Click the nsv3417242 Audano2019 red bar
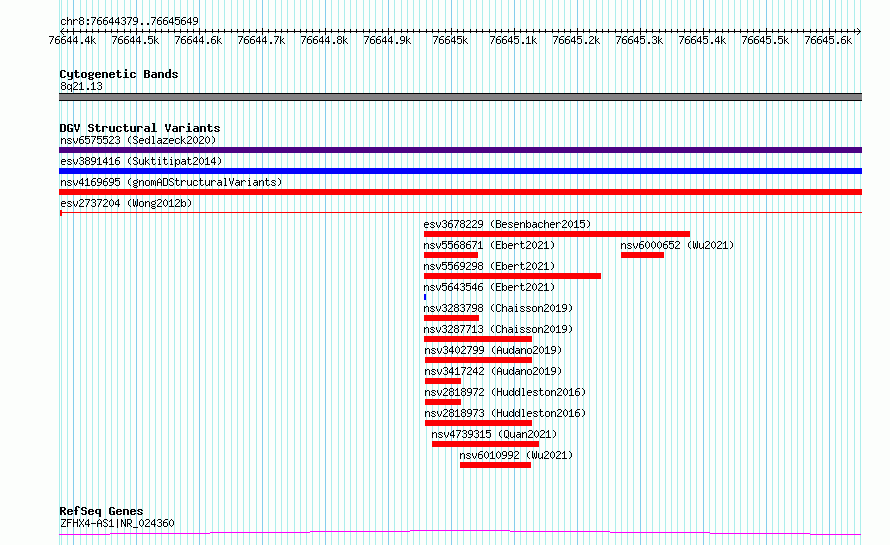 pyautogui.click(x=442, y=381)
